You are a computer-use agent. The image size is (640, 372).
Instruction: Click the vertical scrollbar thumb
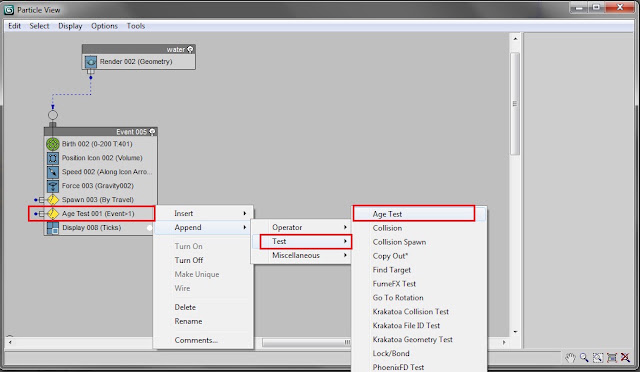point(515,103)
